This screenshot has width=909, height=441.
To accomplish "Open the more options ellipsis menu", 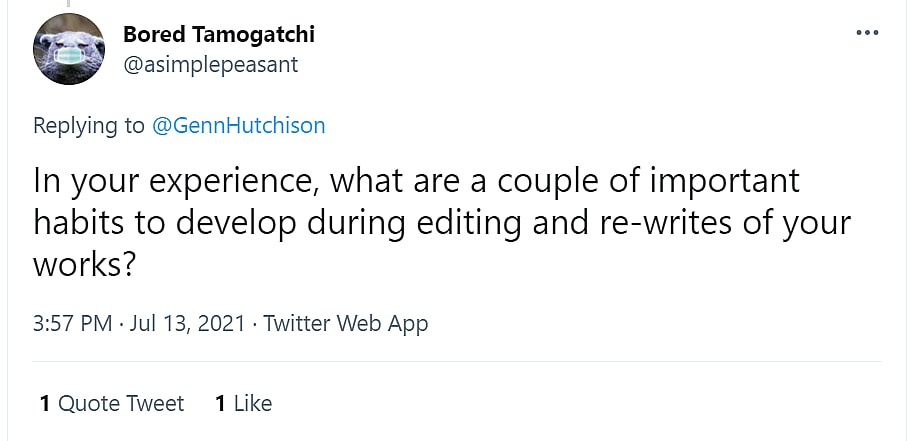I will 866,33.
